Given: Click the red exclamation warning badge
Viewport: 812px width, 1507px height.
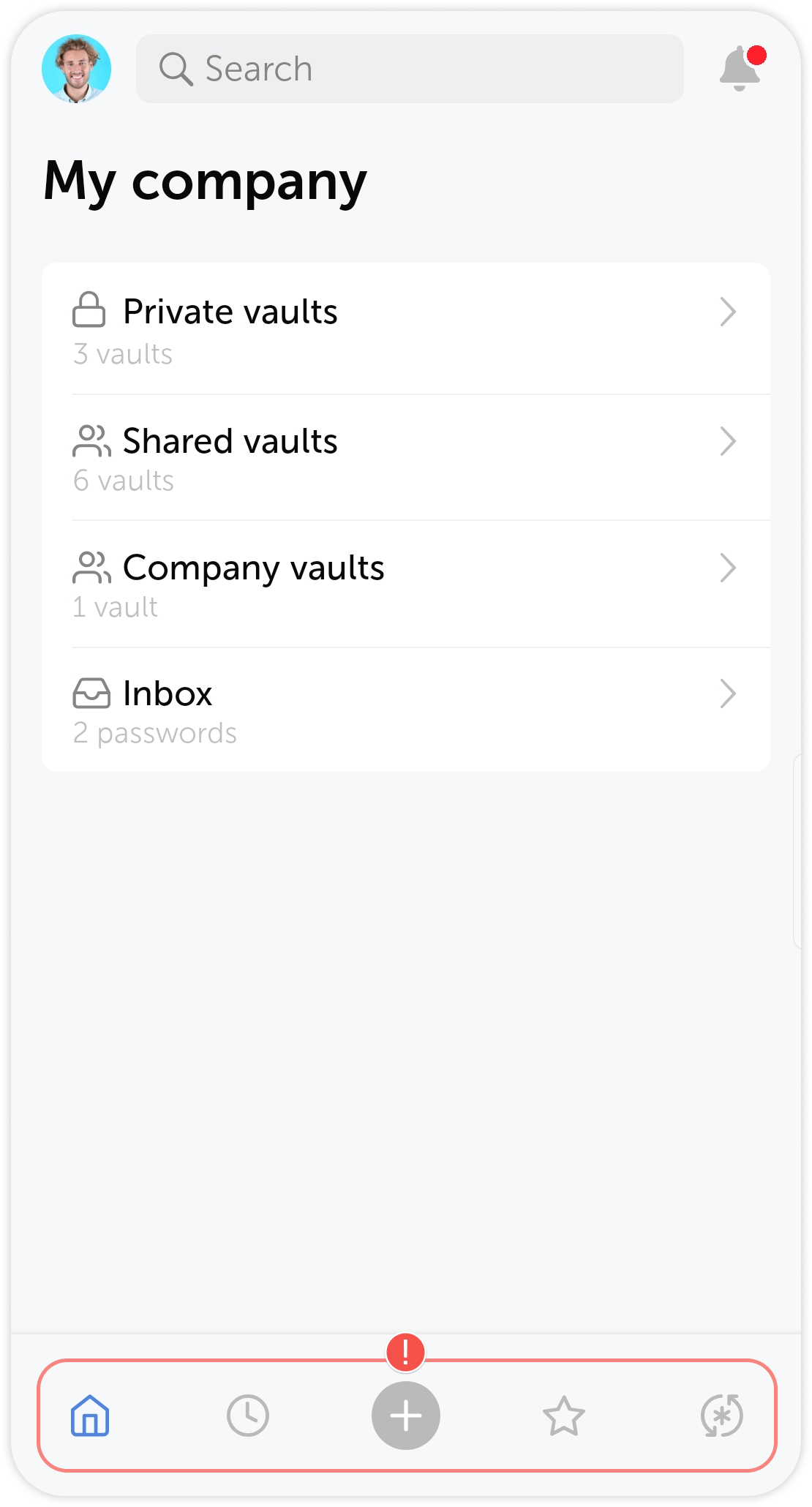Looking at the screenshot, I should coord(406,1352).
